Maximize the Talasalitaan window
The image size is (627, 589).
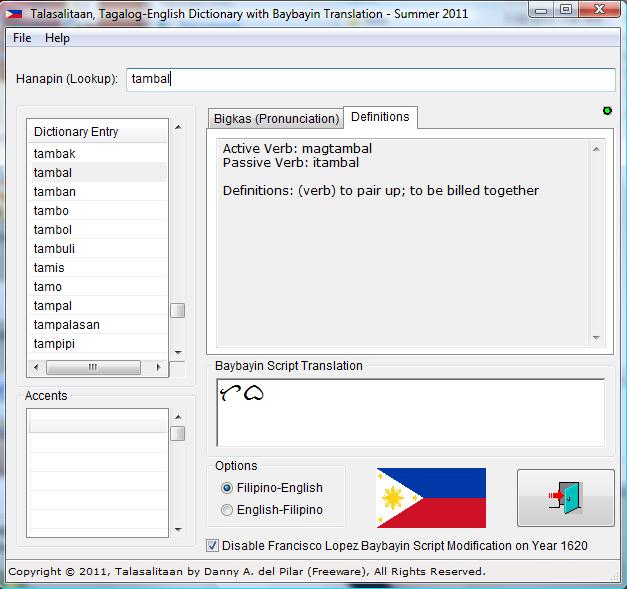coord(565,10)
